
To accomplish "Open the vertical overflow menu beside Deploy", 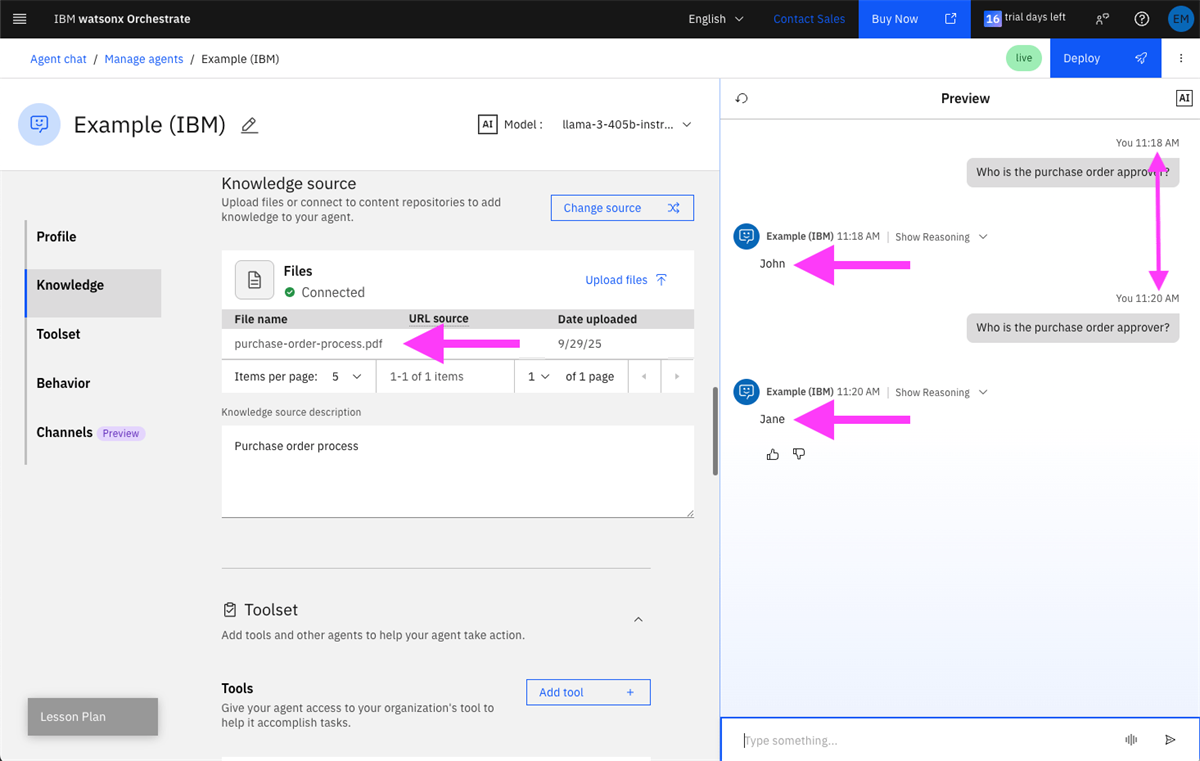I will 1181,58.
